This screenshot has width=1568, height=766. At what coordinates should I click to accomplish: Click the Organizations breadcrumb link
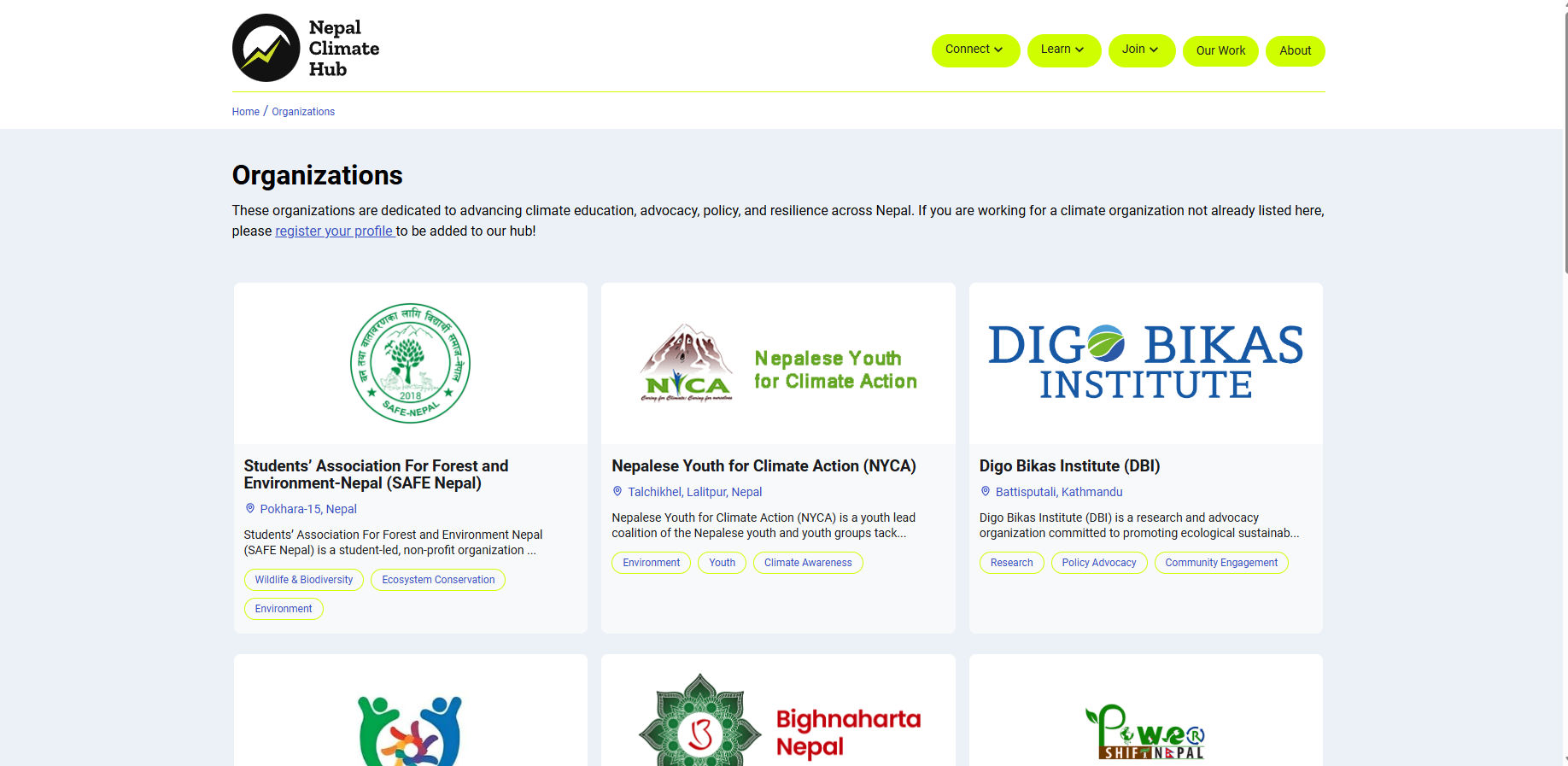pyautogui.click(x=303, y=112)
